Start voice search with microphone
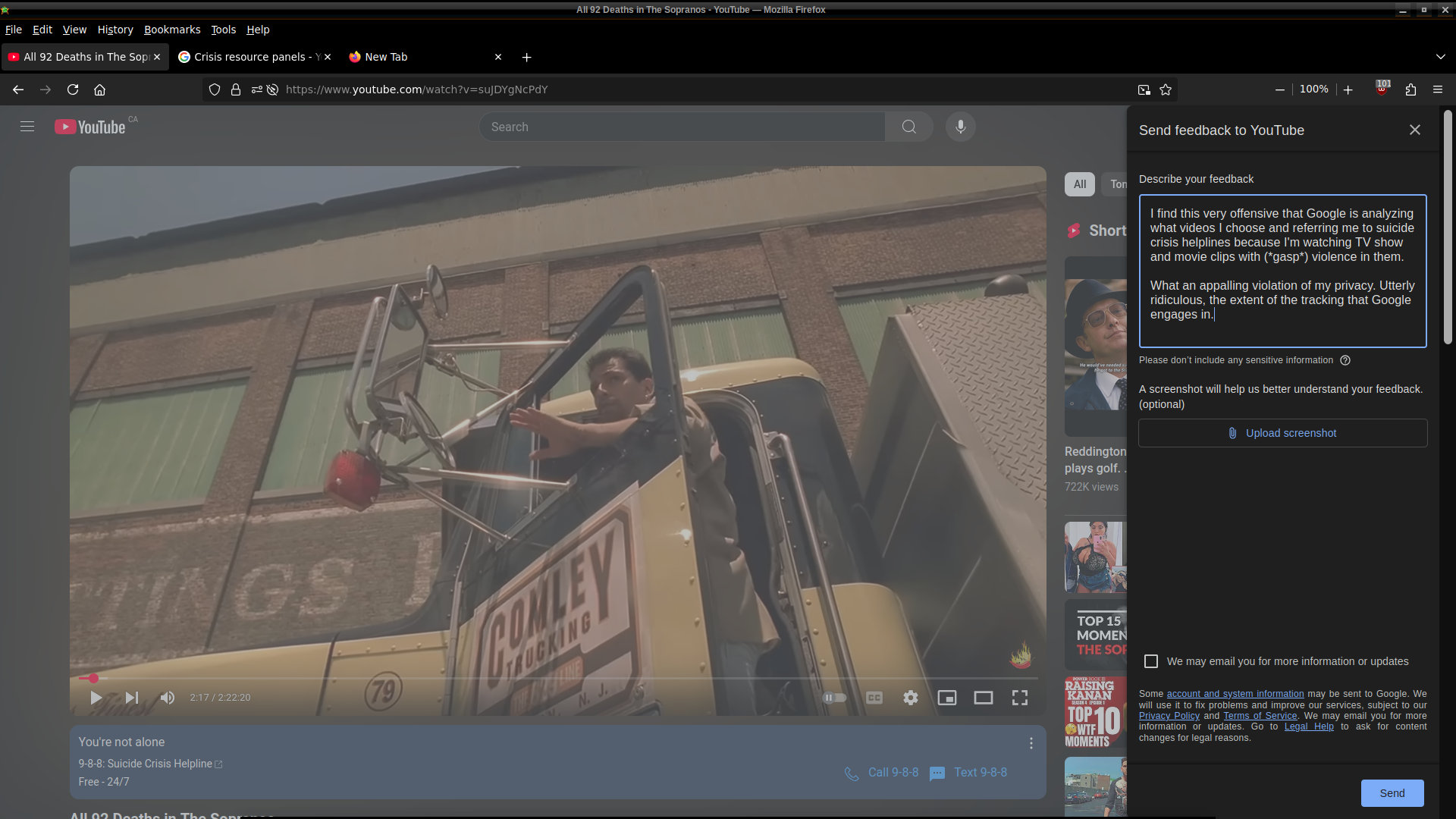Image resolution: width=1456 pixels, height=819 pixels. click(961, 127)
